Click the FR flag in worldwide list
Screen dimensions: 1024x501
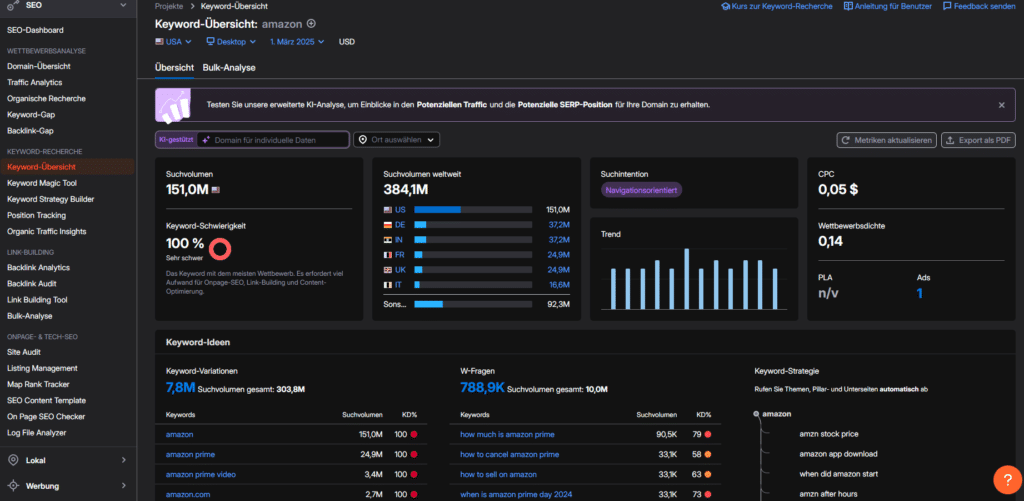coord(387,255)
